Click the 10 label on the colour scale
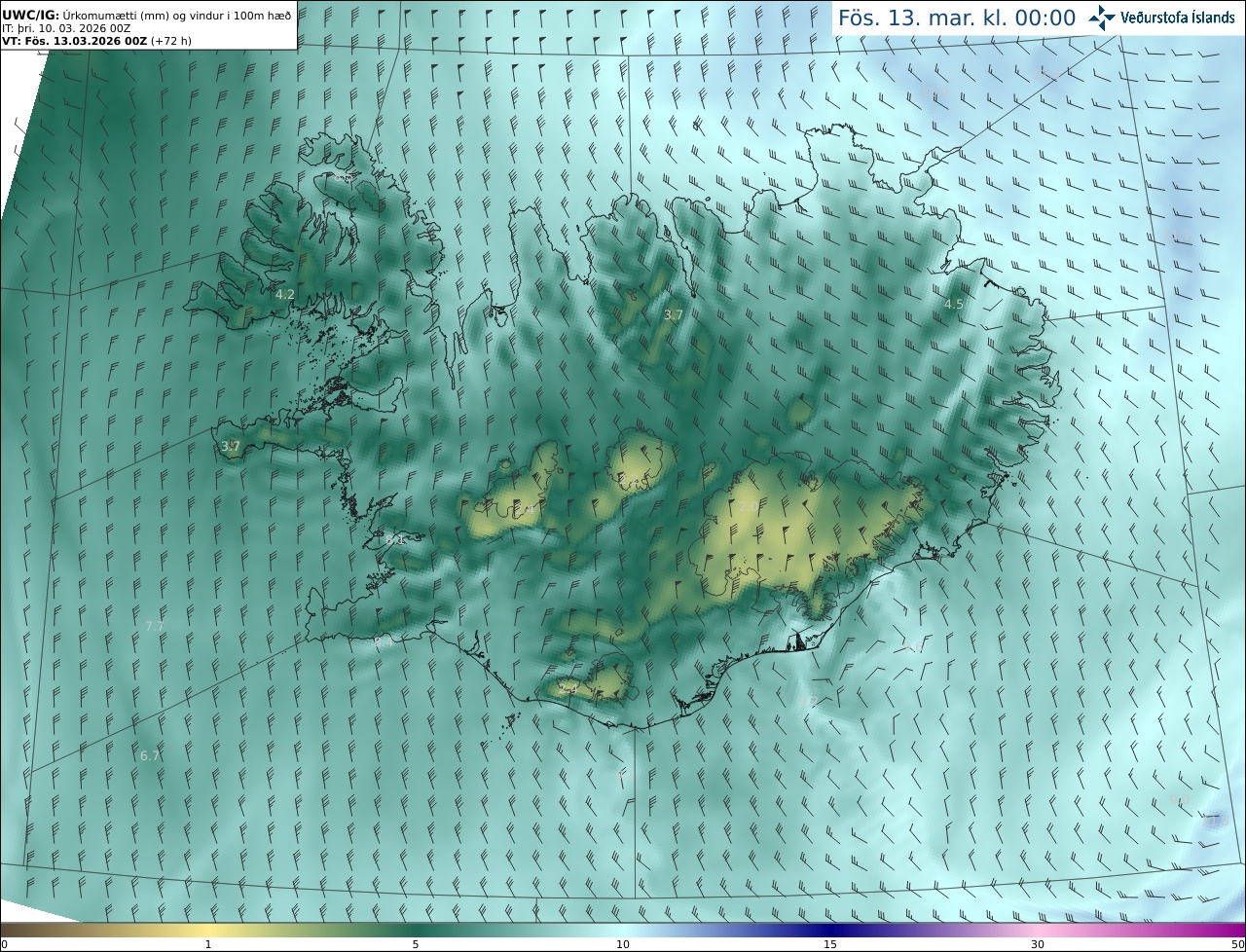This screenshot has width=1246, height=952. 623,944
